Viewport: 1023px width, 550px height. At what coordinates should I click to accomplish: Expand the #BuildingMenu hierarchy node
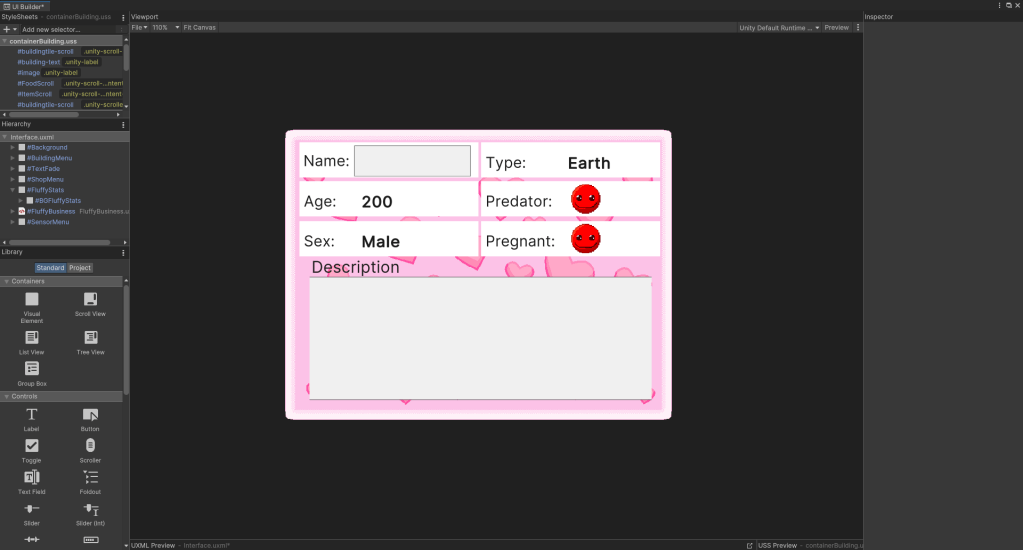[12, 158]
